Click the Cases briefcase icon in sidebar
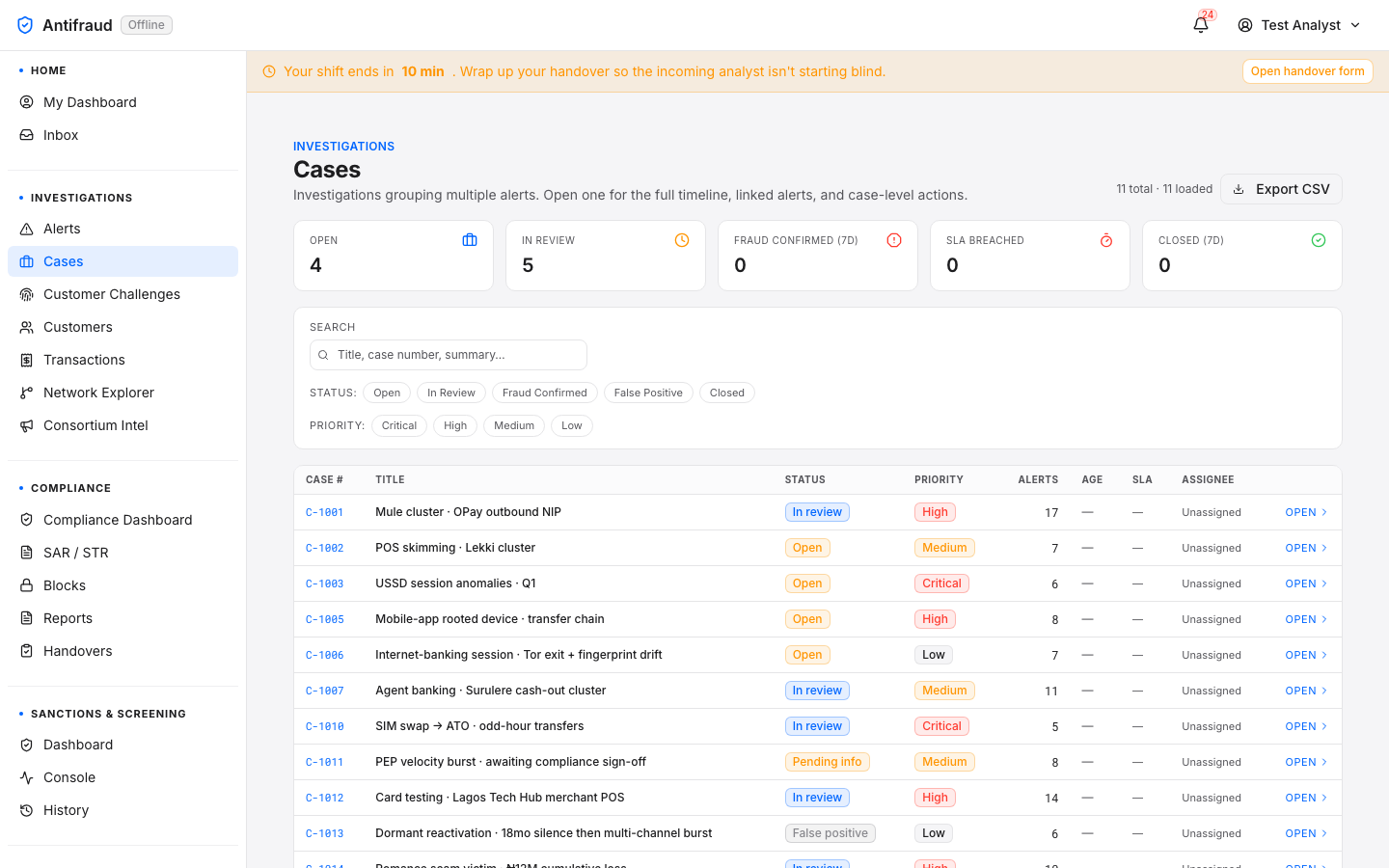The image size is (1389, 868). [27, 261]
